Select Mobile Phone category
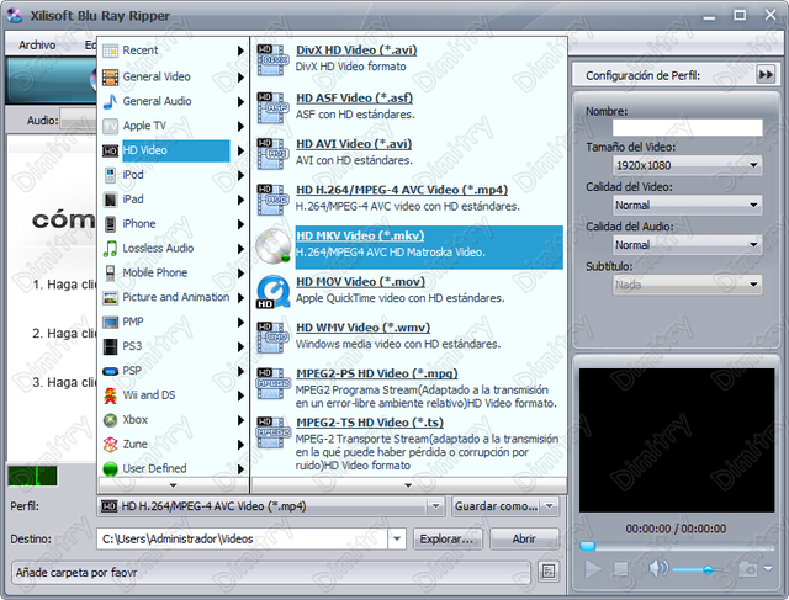This screenshot has height=600, width=789. click(x=173, y=273)
